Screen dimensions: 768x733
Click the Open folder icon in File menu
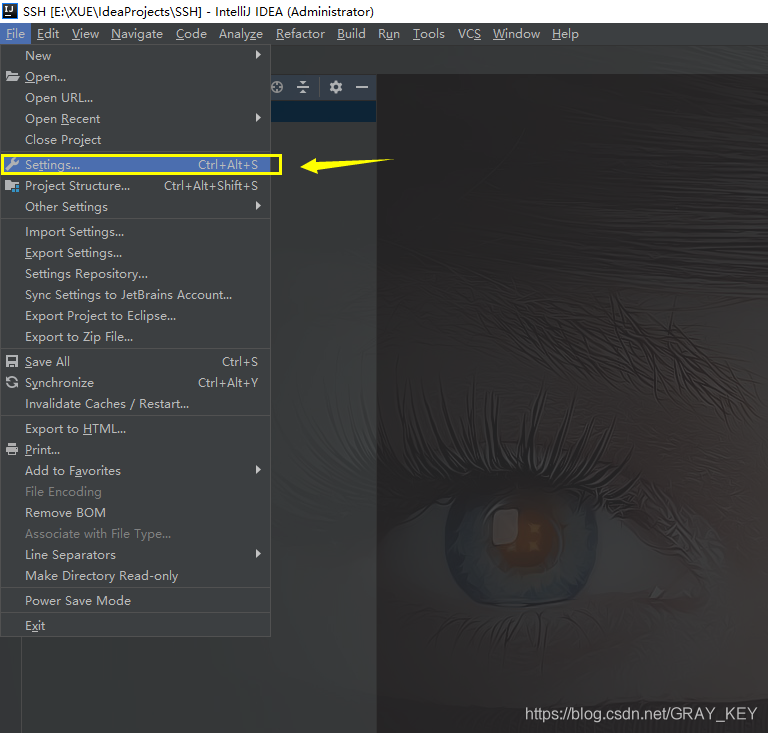(12, 76)
